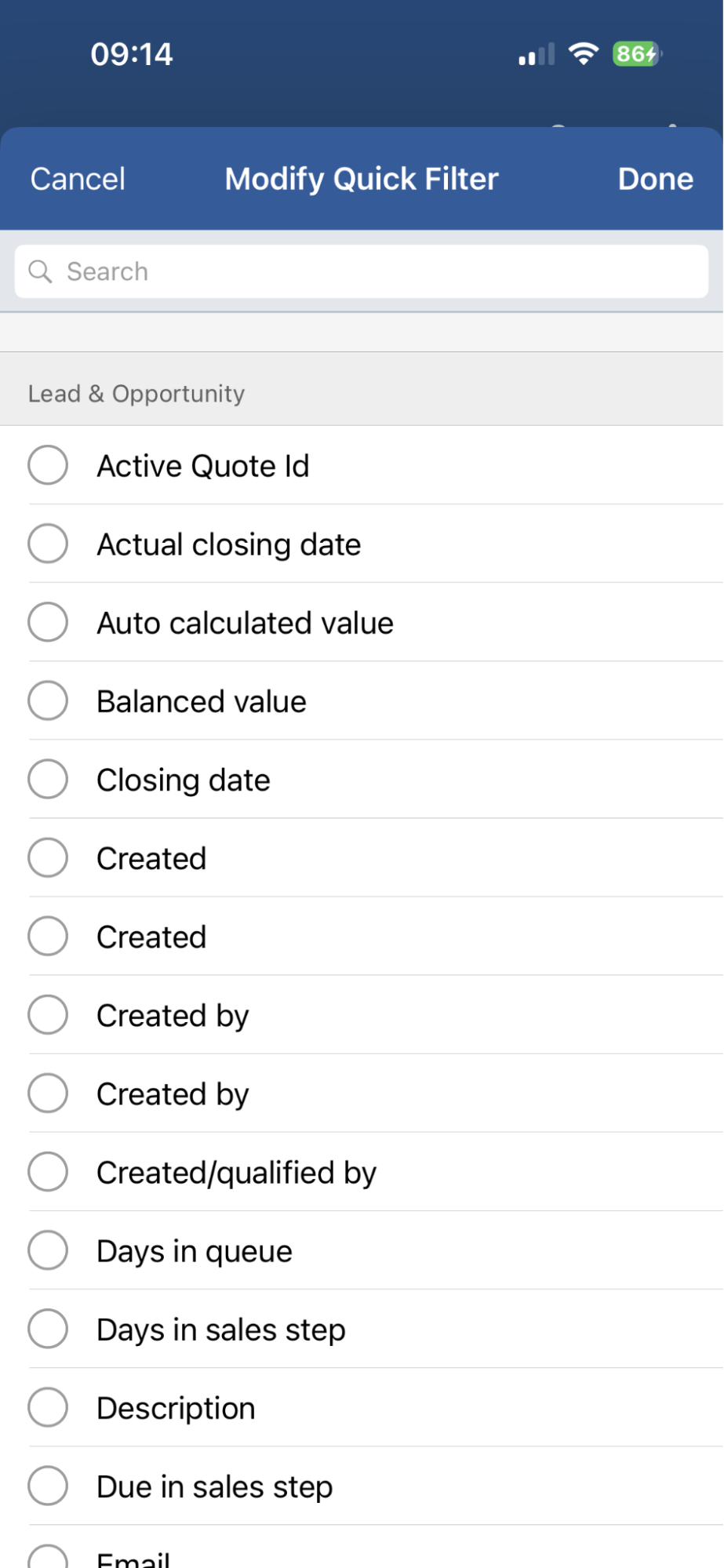Select the Balanced value radio button

pyautogui.click(x=48, y=700)
